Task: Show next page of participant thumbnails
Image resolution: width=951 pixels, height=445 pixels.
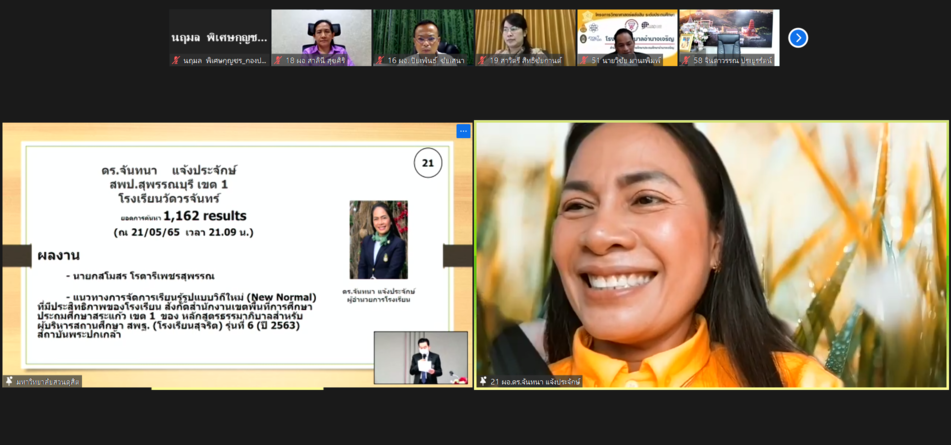Action: 797,38
